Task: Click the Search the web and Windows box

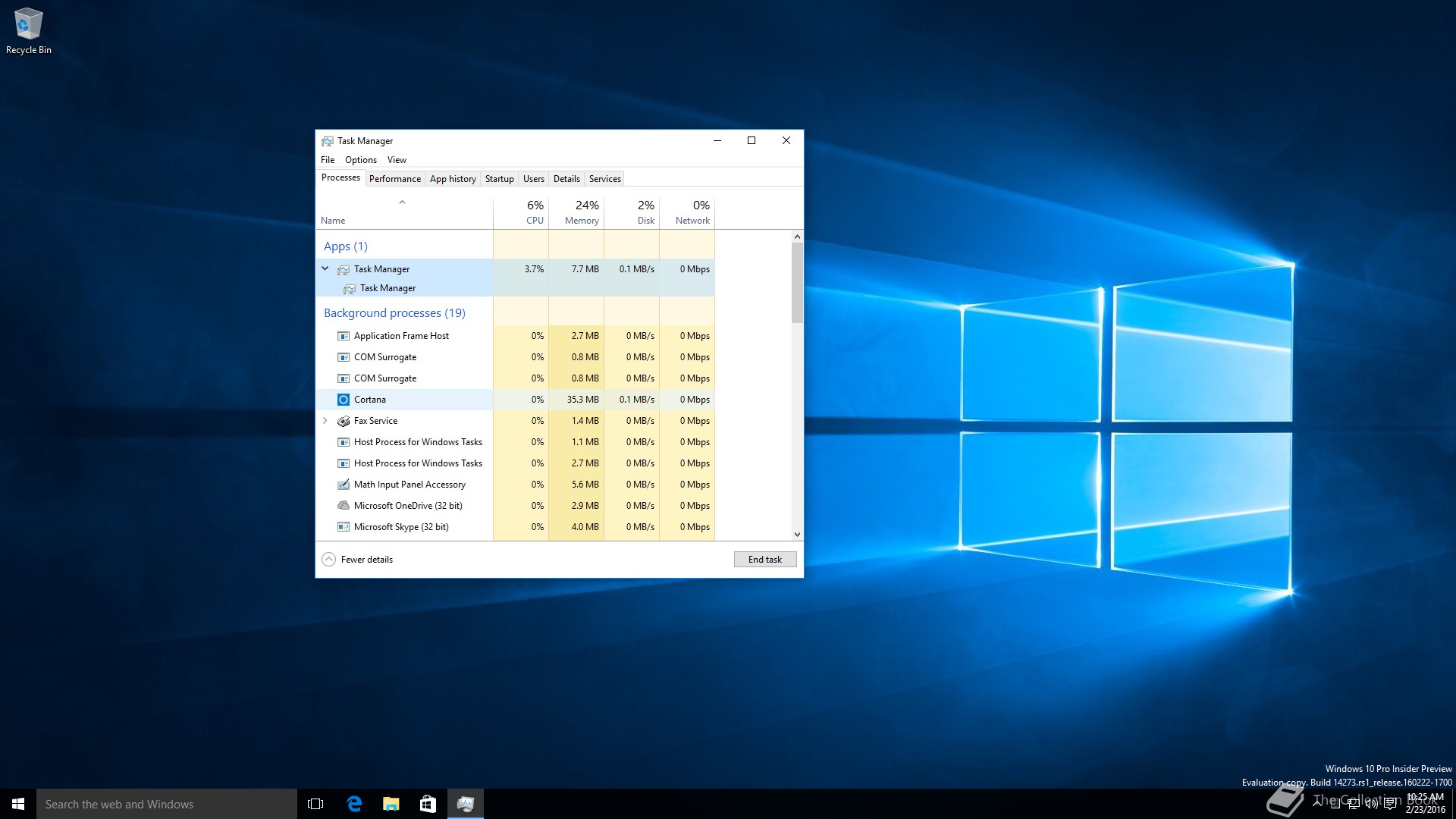Action: [x=167, y=804]
